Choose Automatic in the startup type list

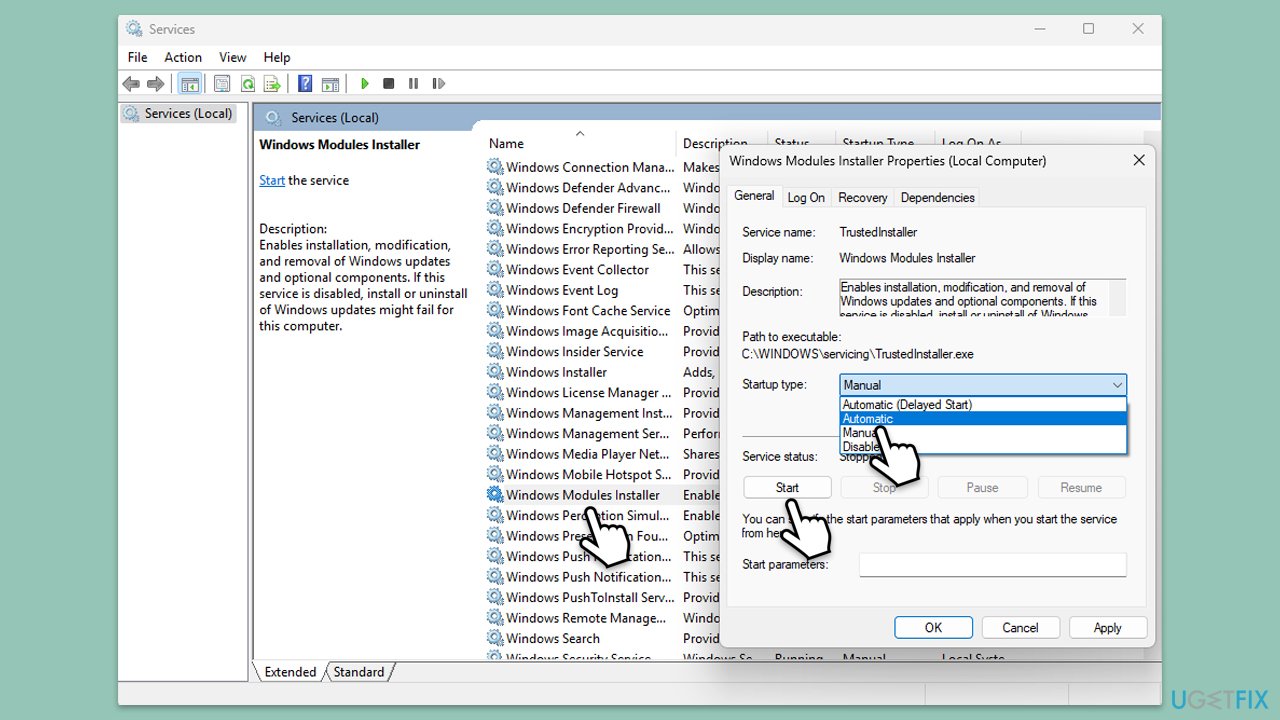point(868,419)
